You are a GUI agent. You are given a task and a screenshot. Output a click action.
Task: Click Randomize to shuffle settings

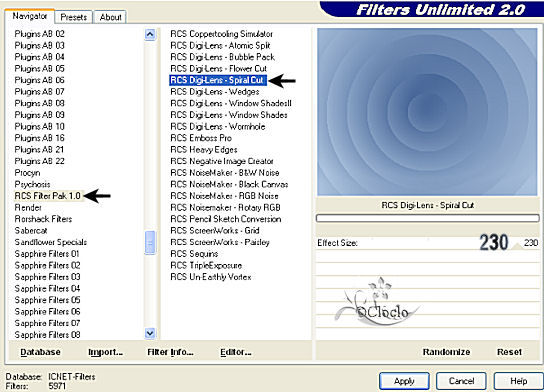coord(446,352)
